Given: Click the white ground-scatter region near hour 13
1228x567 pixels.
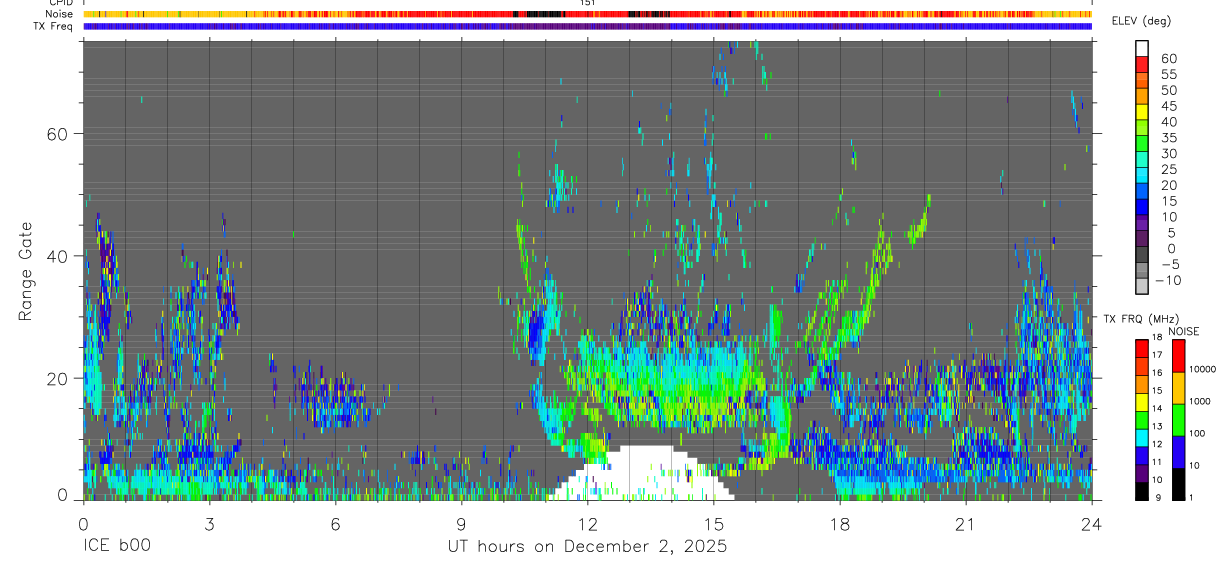Looking at the screenshot, I should [640, 475].
